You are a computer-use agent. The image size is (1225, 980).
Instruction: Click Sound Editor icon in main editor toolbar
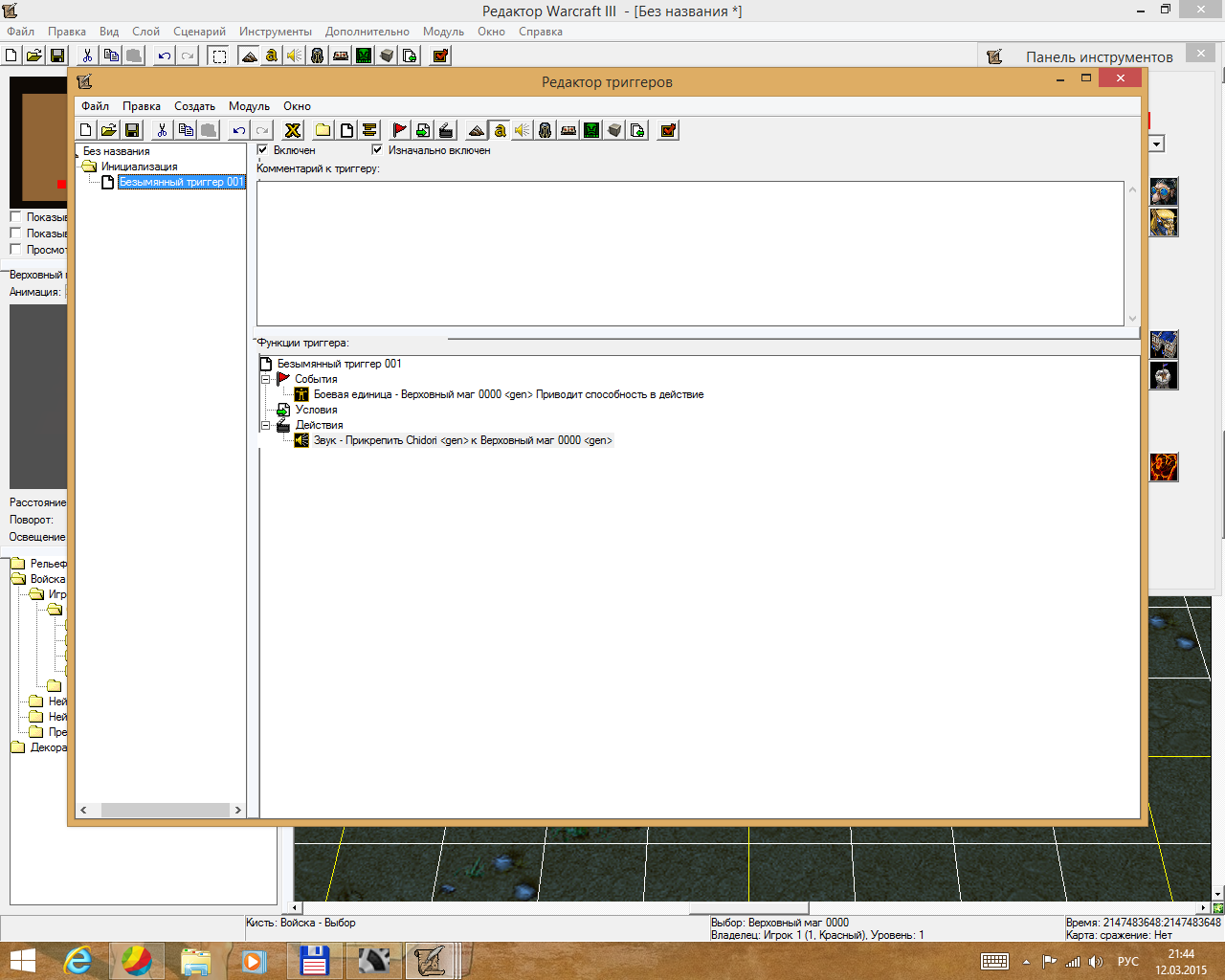295,56
